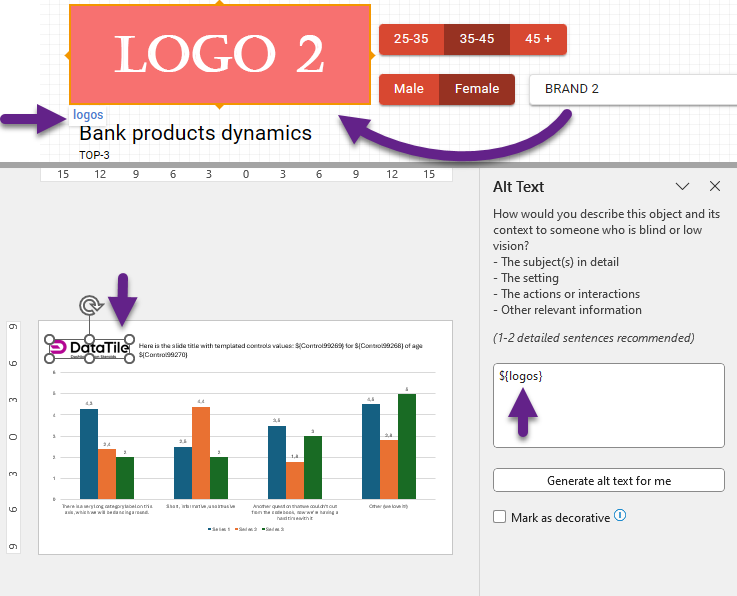Image resolution: width=737 pixels, height=596 pixels.
Task: Close the Alt Text pane
Action: (x=714, y=186)
